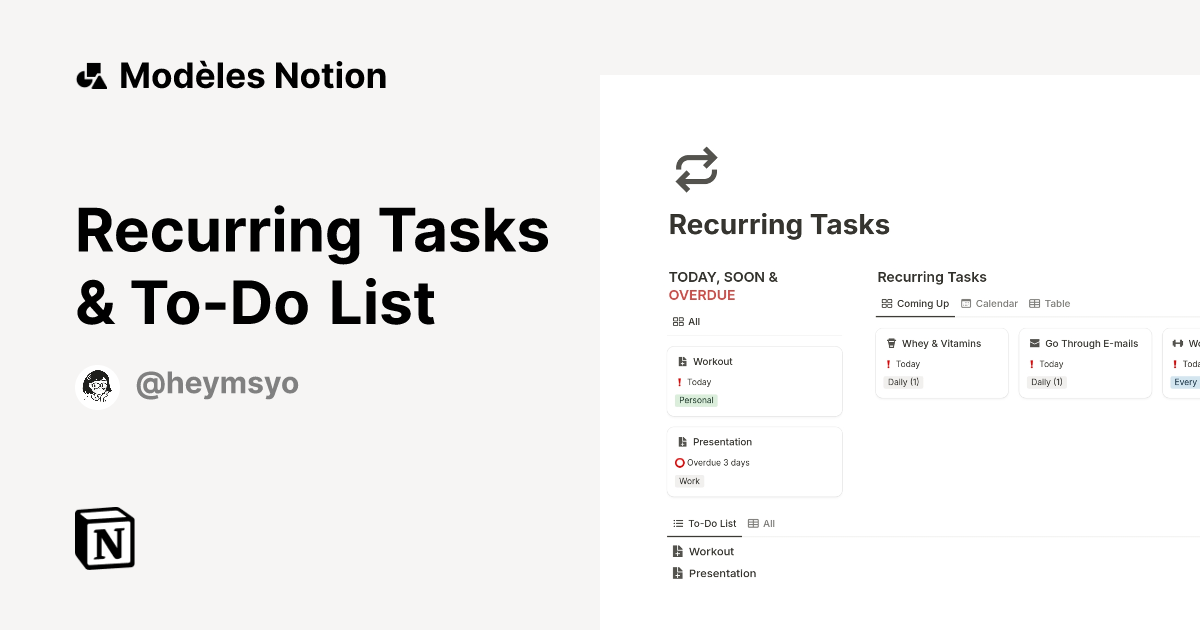Click the Notion N logo at bottom left
Image resolution: width=1200 pixels, height=630 pixels.
click(x=104, y=539)
